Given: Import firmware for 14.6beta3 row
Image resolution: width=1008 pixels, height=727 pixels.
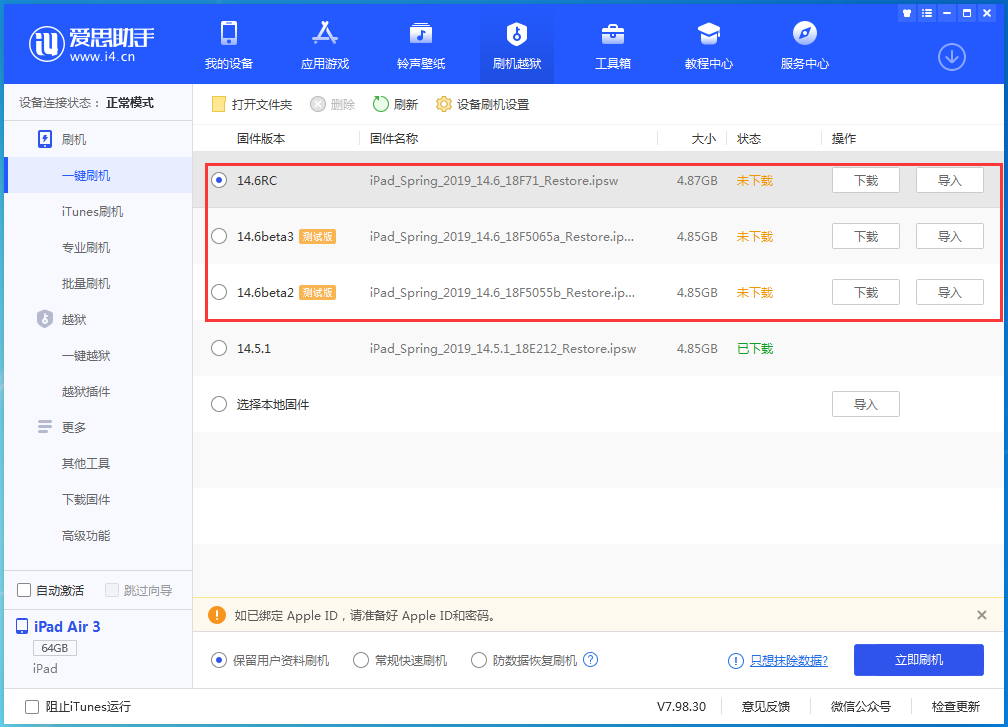Looking at the screenshot, I should (x=950, y=237).
